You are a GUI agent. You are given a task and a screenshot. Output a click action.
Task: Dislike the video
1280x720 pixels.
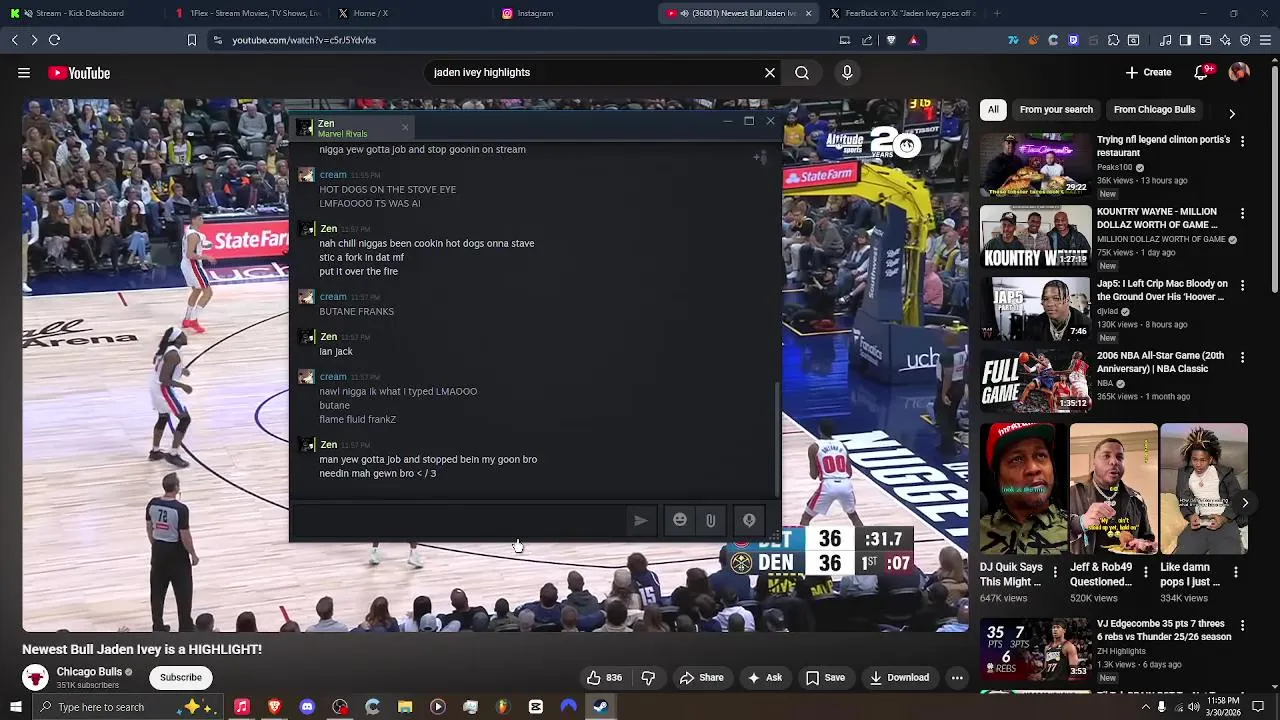pyautogui.click(x=648, y=678)
